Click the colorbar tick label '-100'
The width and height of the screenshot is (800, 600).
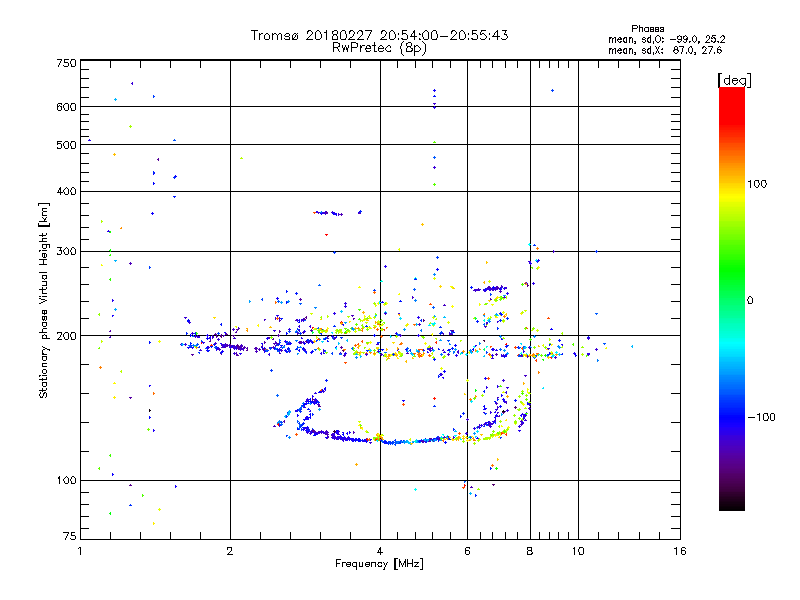761,417
